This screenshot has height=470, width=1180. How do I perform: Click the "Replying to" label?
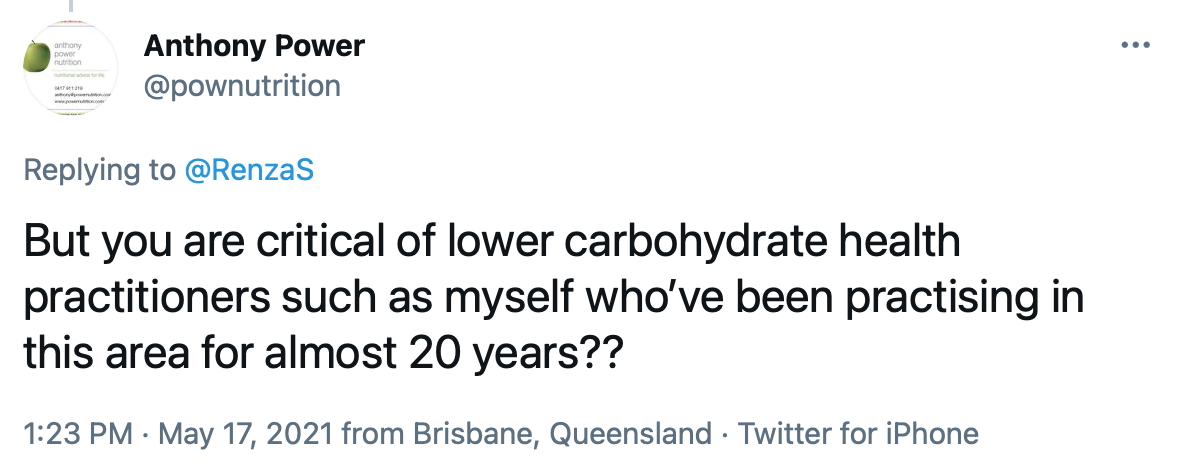[99, 170]
